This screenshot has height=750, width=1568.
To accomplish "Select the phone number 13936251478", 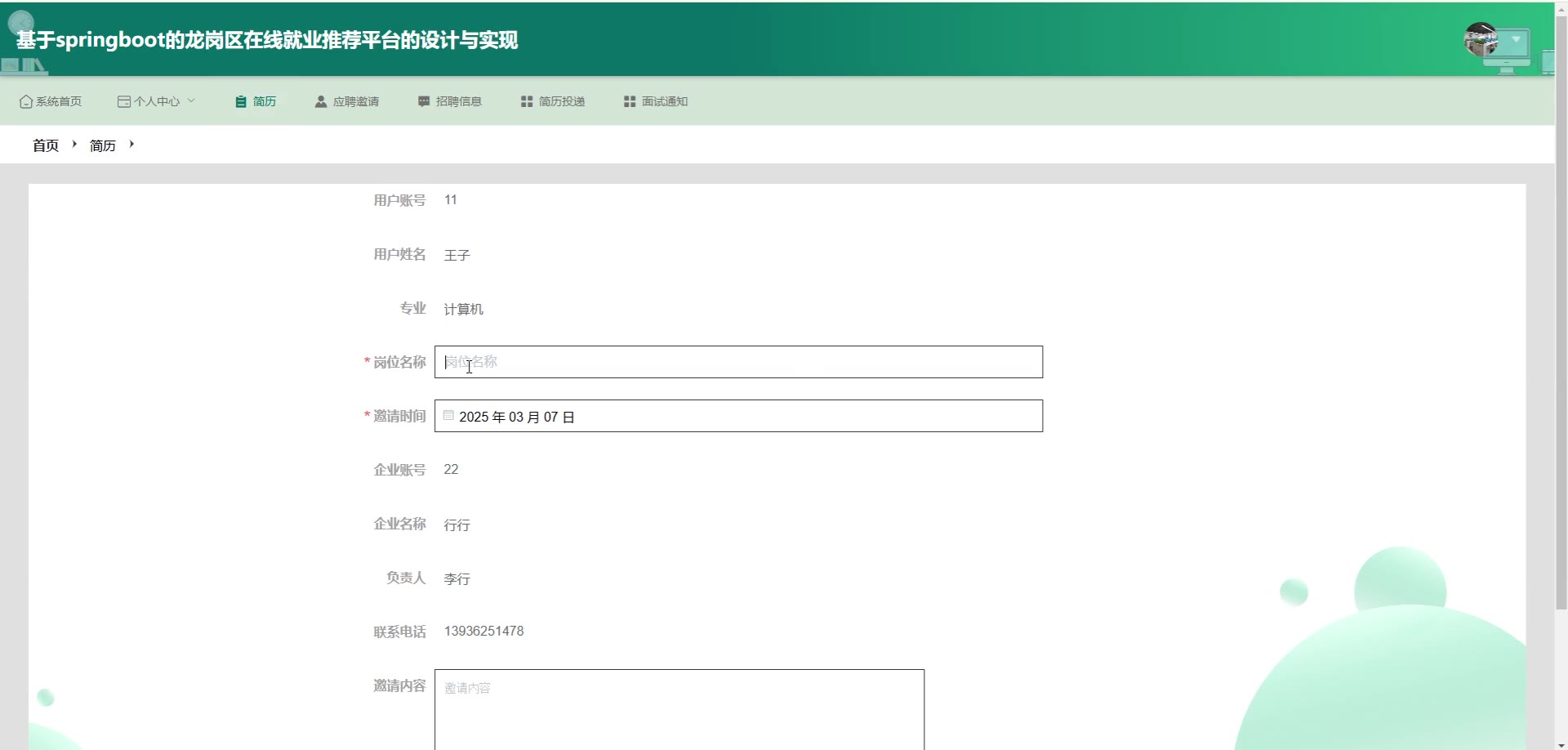I will (x=484, y=632).
